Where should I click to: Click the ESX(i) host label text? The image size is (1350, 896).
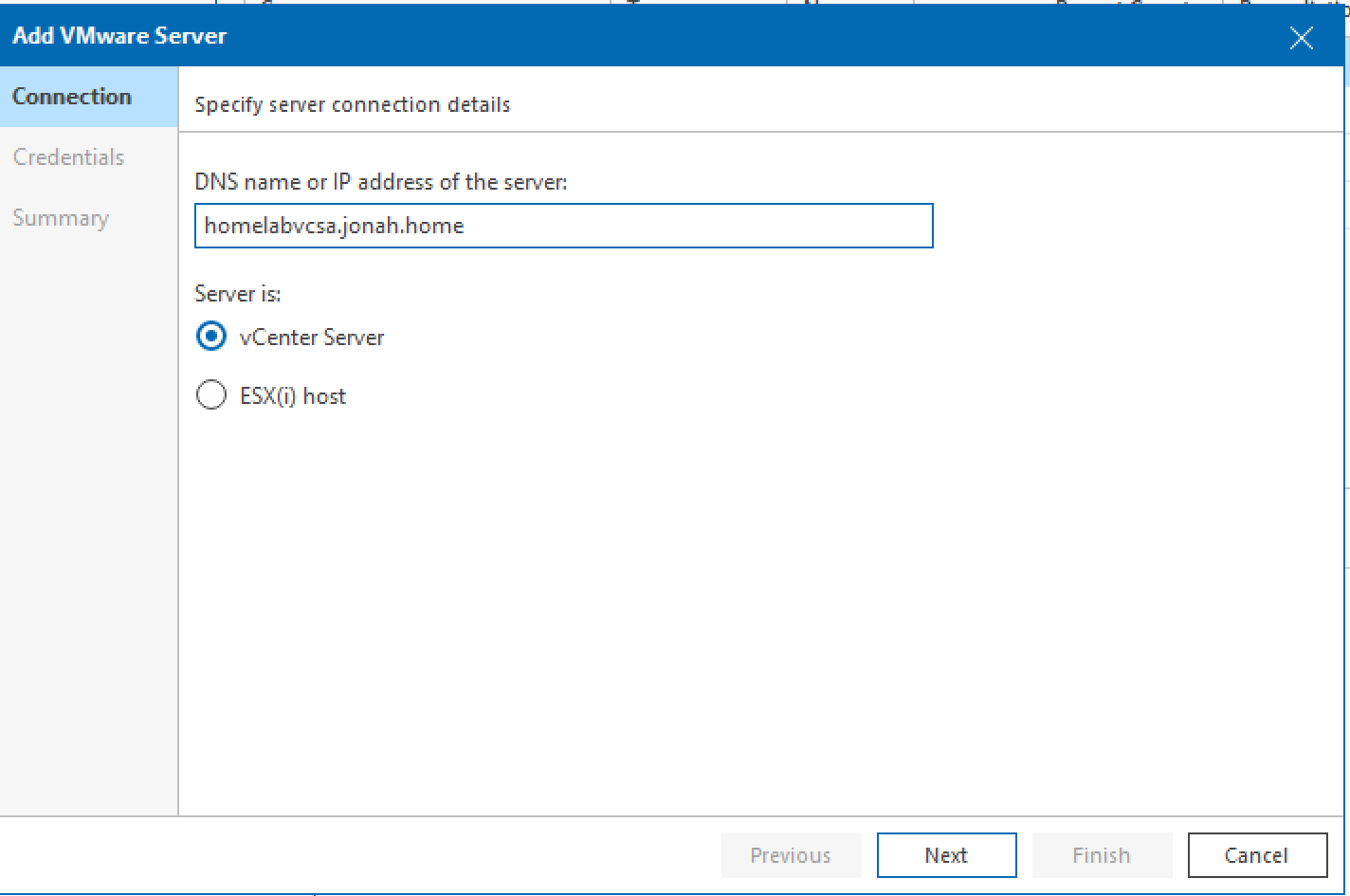coord(294,394)
